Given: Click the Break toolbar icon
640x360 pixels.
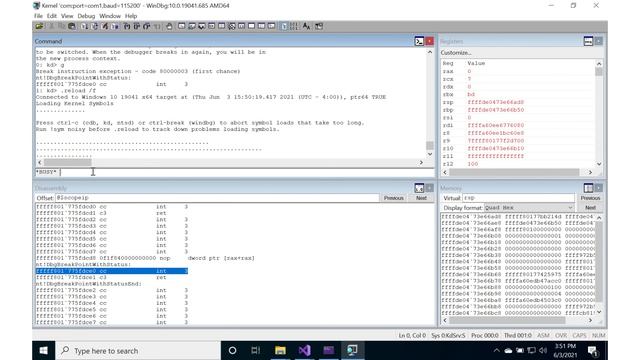Looking at the screenshot, I should (115, 27).
